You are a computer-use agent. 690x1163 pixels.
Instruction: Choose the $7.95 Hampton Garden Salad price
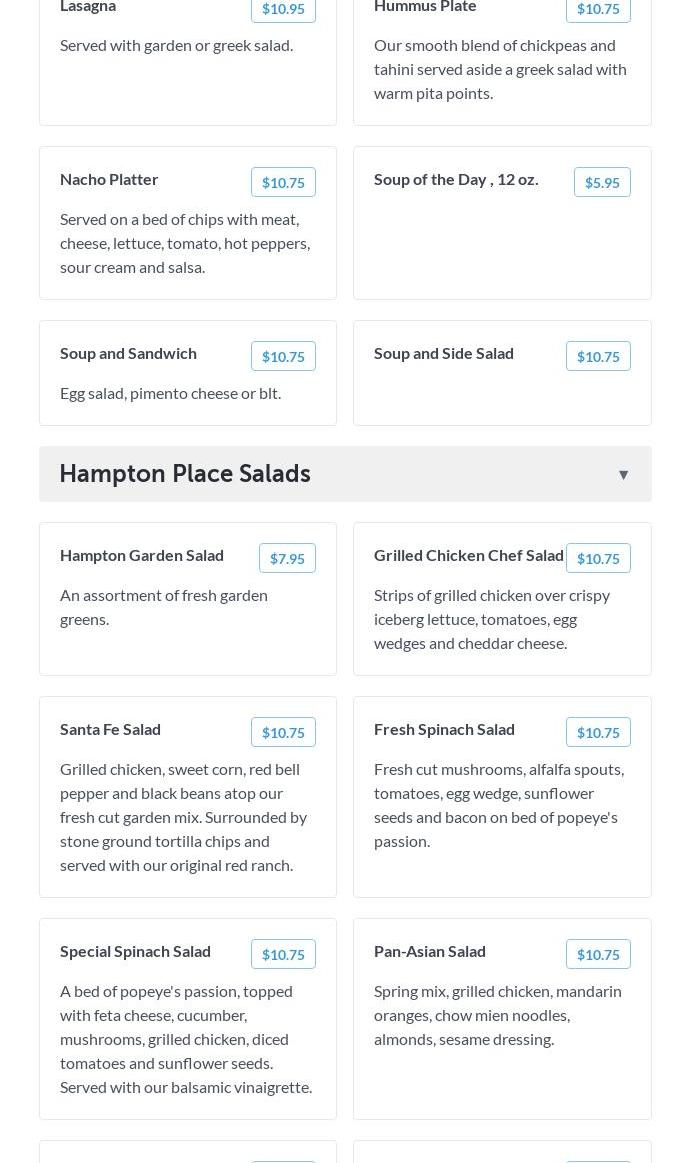pos(287,558)
